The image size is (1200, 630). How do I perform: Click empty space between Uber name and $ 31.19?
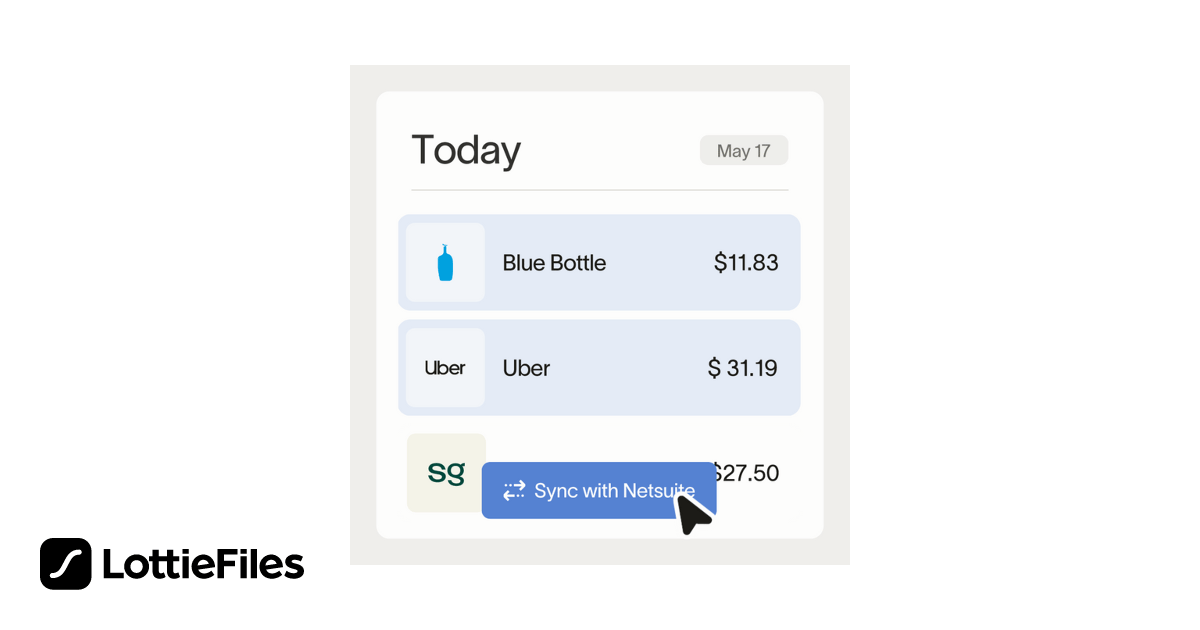pos(630,368)
